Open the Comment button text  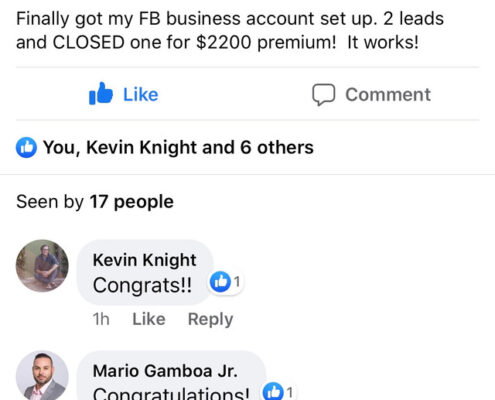(x=388, y=95)
